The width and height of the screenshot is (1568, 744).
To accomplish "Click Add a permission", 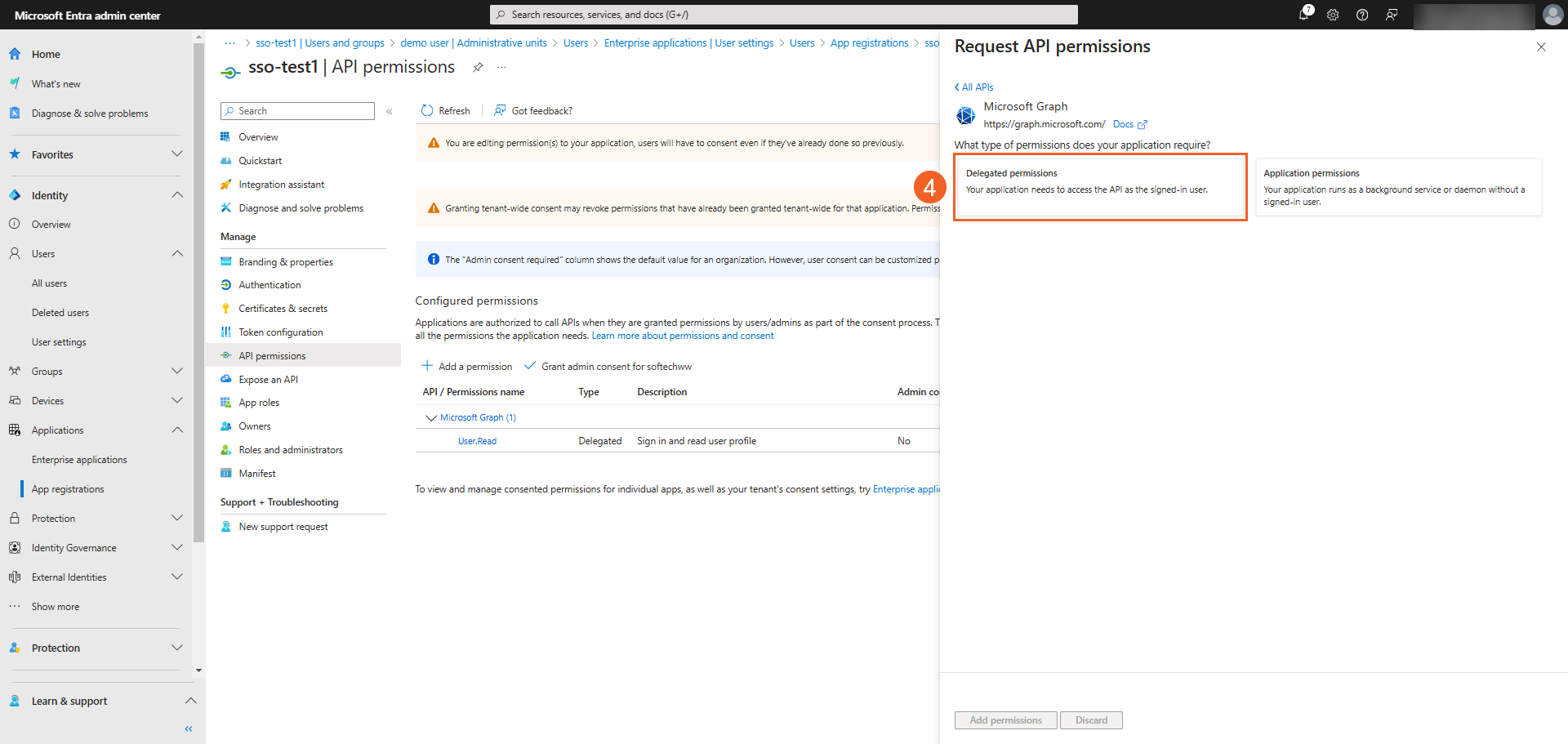I will pyautogui.click(x=467, y=367).
